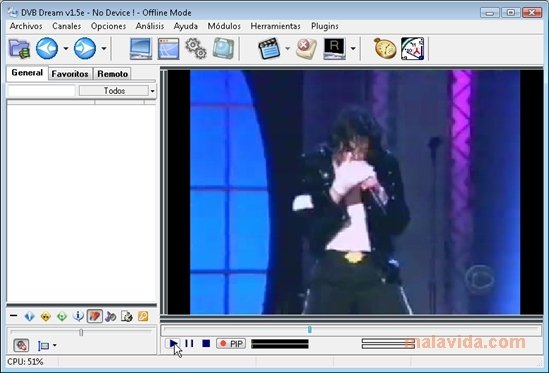Toggle the PIP record button
The image size is (549, 373).
231,344
